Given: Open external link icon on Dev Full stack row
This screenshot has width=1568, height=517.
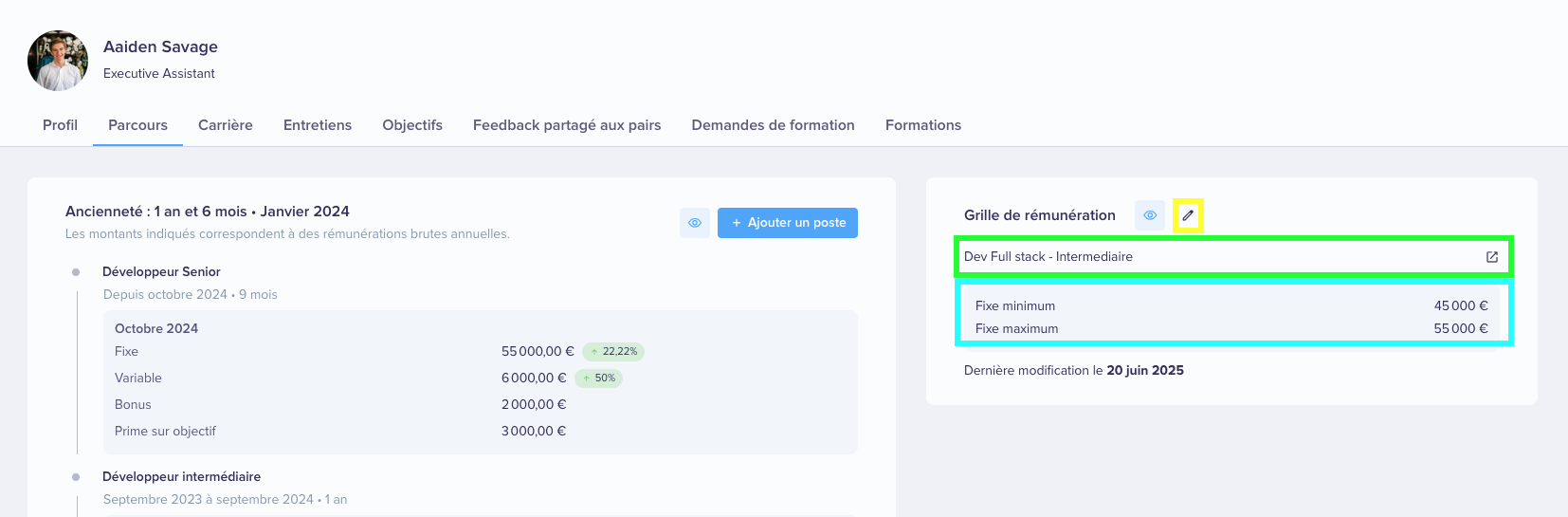Looking at the screenshot, I should 1492,257.
